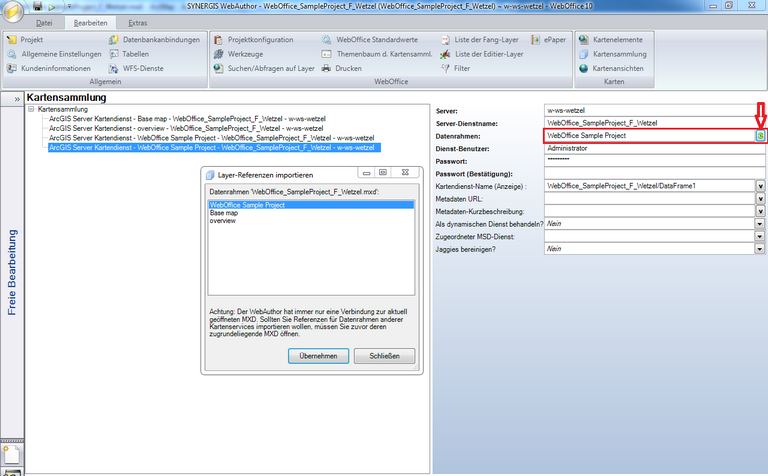Expand the left sidebar with double chevron
Viewport: 768px width, 476px height.
(x=17, y=99)
